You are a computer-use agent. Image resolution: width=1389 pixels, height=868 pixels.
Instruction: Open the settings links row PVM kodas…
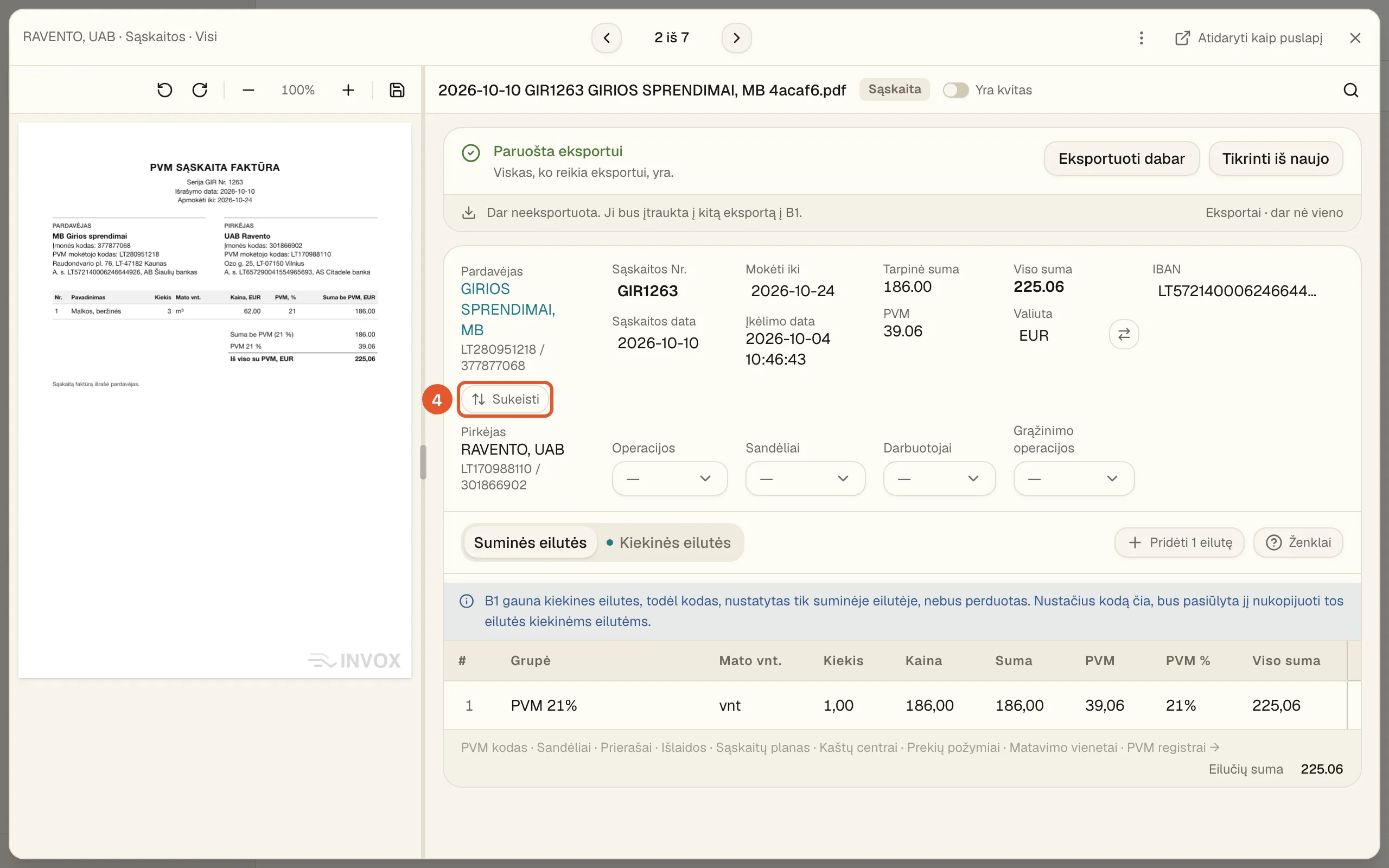(840, 748)
